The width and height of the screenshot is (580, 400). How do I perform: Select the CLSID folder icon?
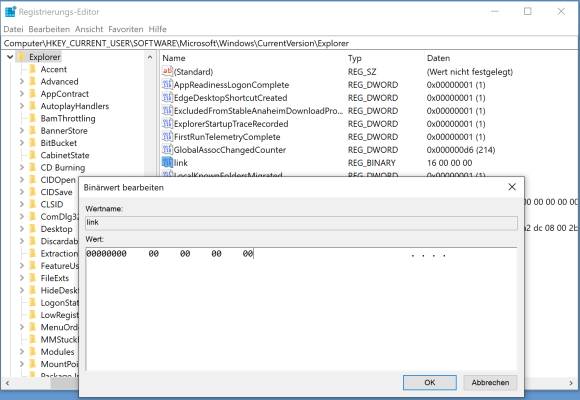tap(33, 204)
